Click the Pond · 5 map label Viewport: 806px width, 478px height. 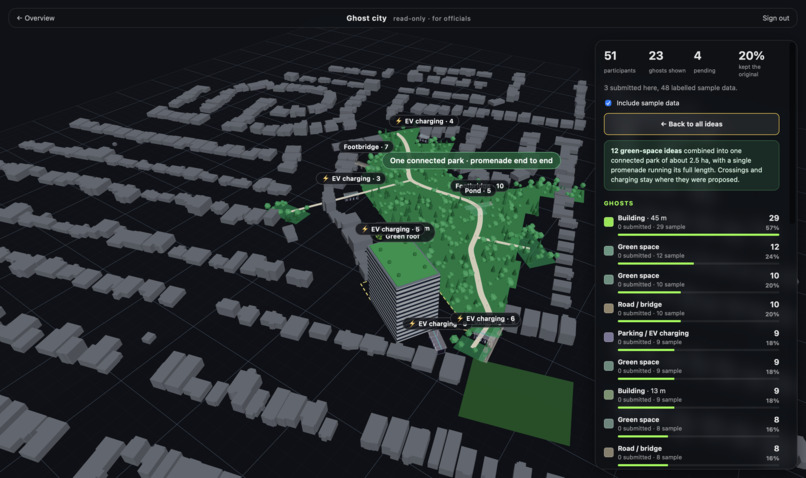[478, 191]
